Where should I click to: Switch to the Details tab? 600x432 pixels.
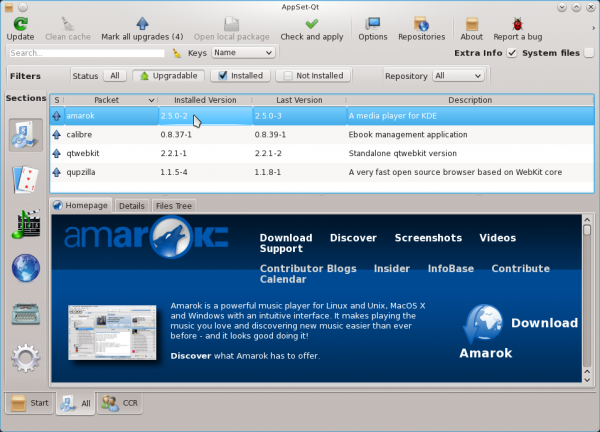(x=132, y=206)
